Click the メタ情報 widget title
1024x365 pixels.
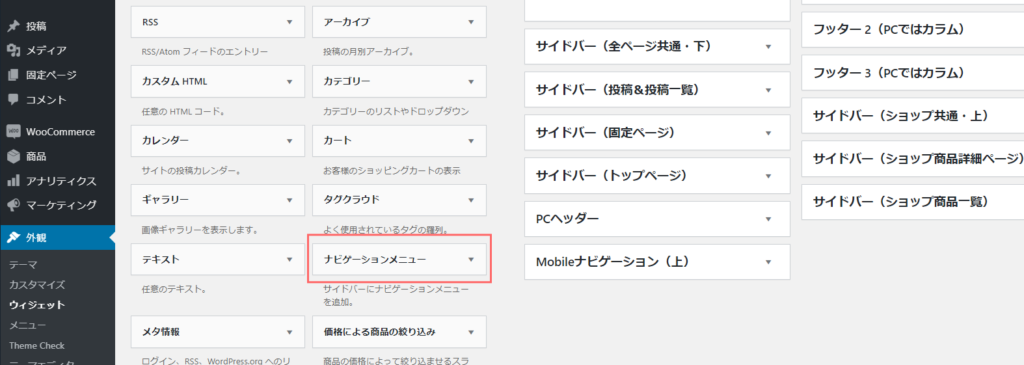[x=161, y=332]
